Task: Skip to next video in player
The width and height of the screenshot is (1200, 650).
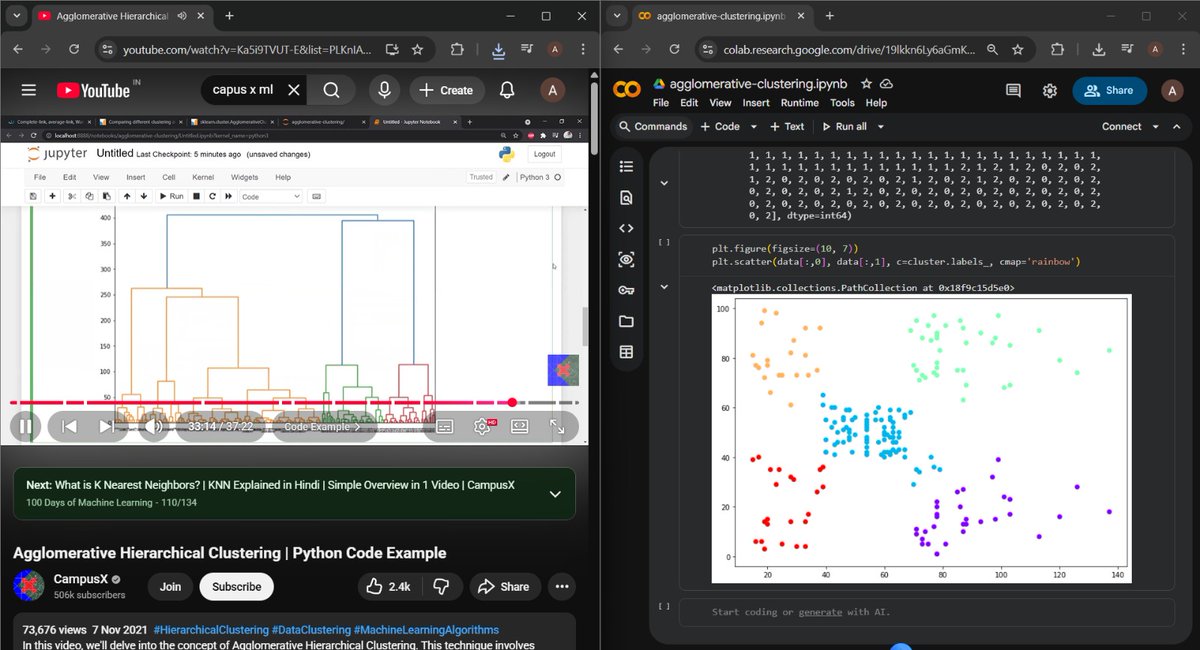Action: pyautogui.click(x=106, y=426)
